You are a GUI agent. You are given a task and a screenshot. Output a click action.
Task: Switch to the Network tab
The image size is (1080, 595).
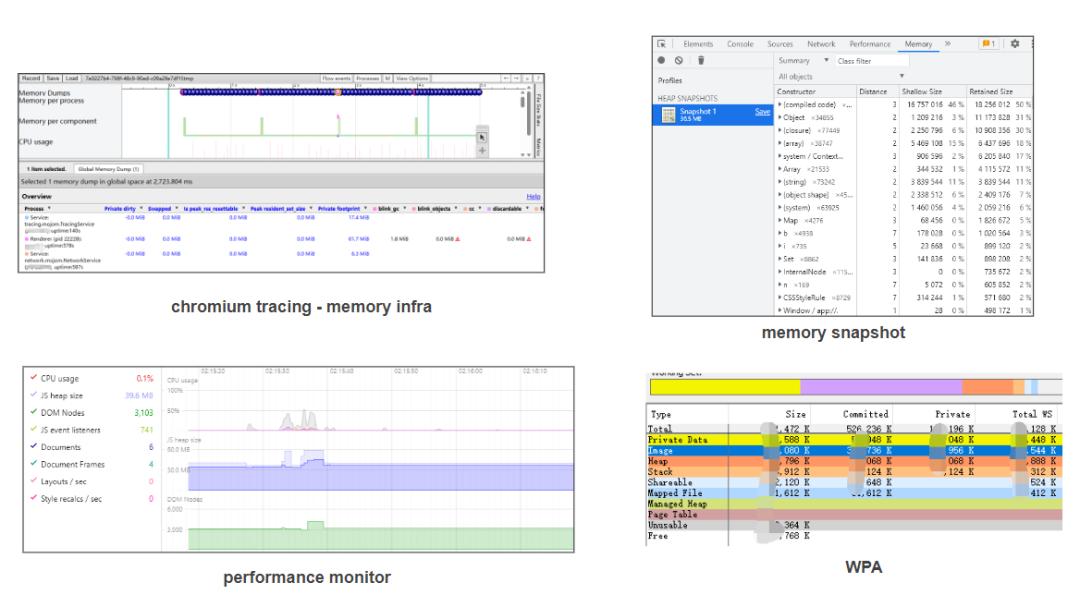820,45
